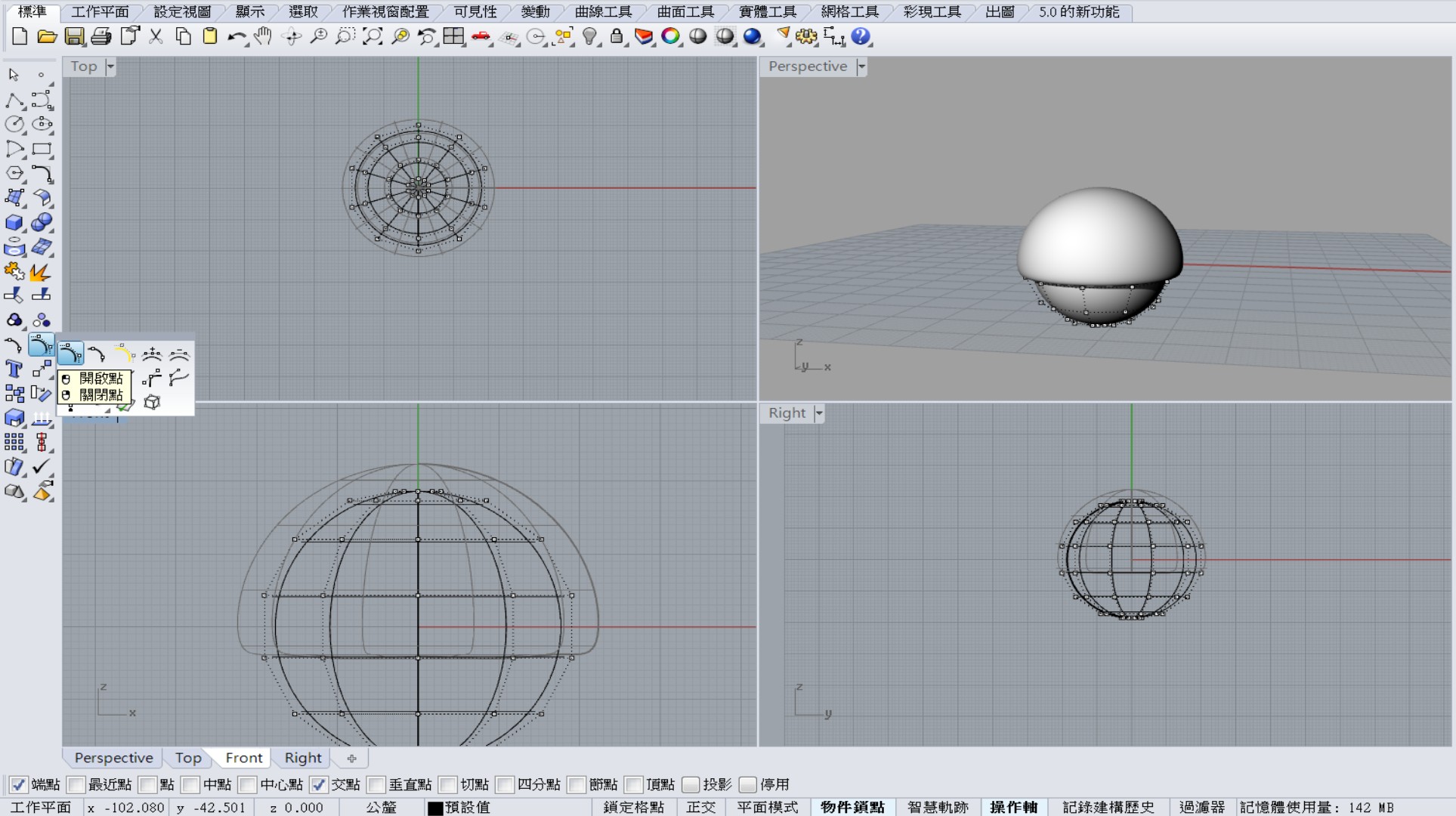Switch to the 曲面工具 toolbar tab
The image size is (1456, 816).
pyautogui.click(x=685, y=11)
